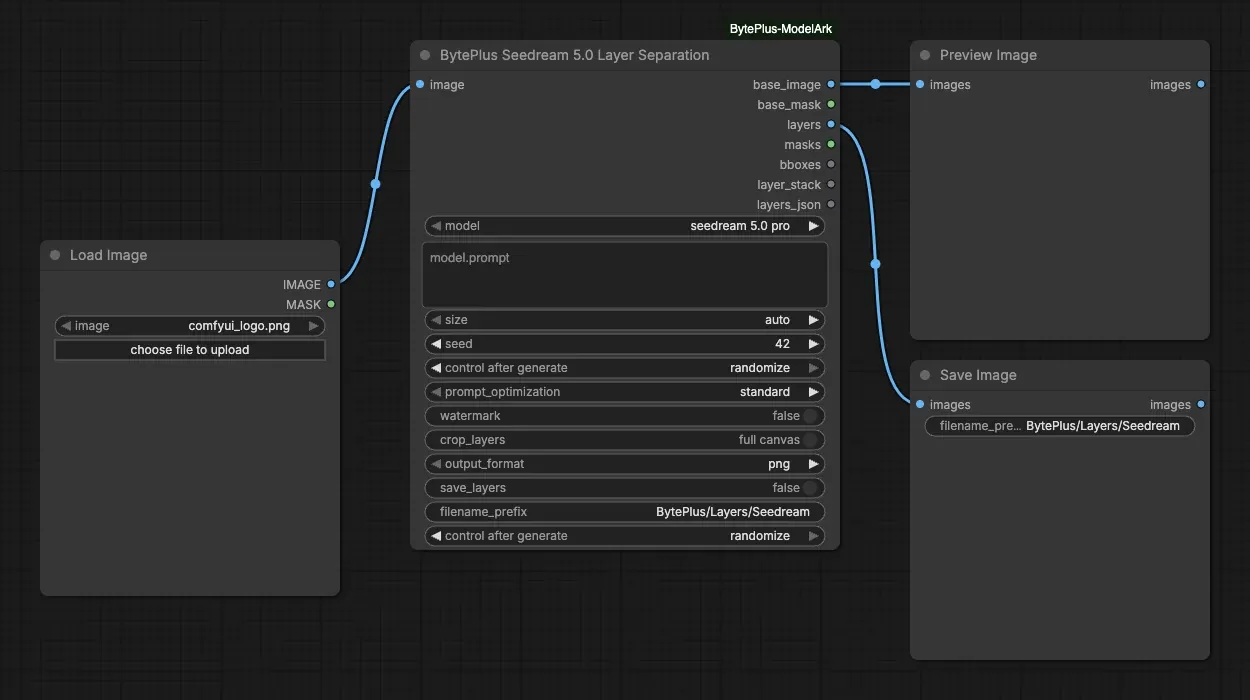
Task: Click the prompt_optimization value standard
Action: [765, 392]
